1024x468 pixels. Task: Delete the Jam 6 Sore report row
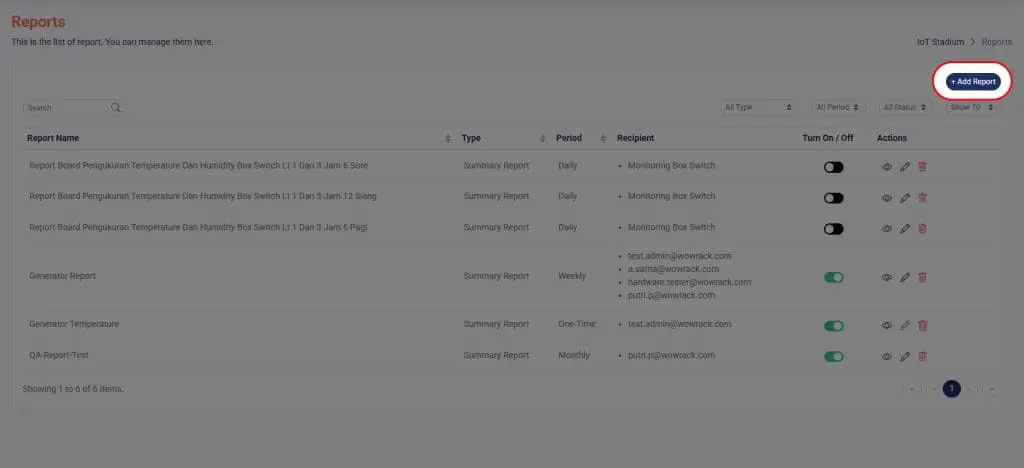pos(922,167)
